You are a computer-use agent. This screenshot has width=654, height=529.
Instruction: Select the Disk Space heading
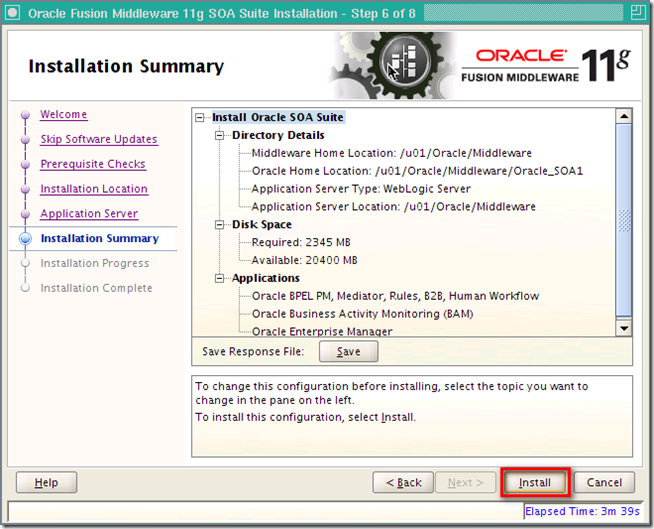pos(262,224)
